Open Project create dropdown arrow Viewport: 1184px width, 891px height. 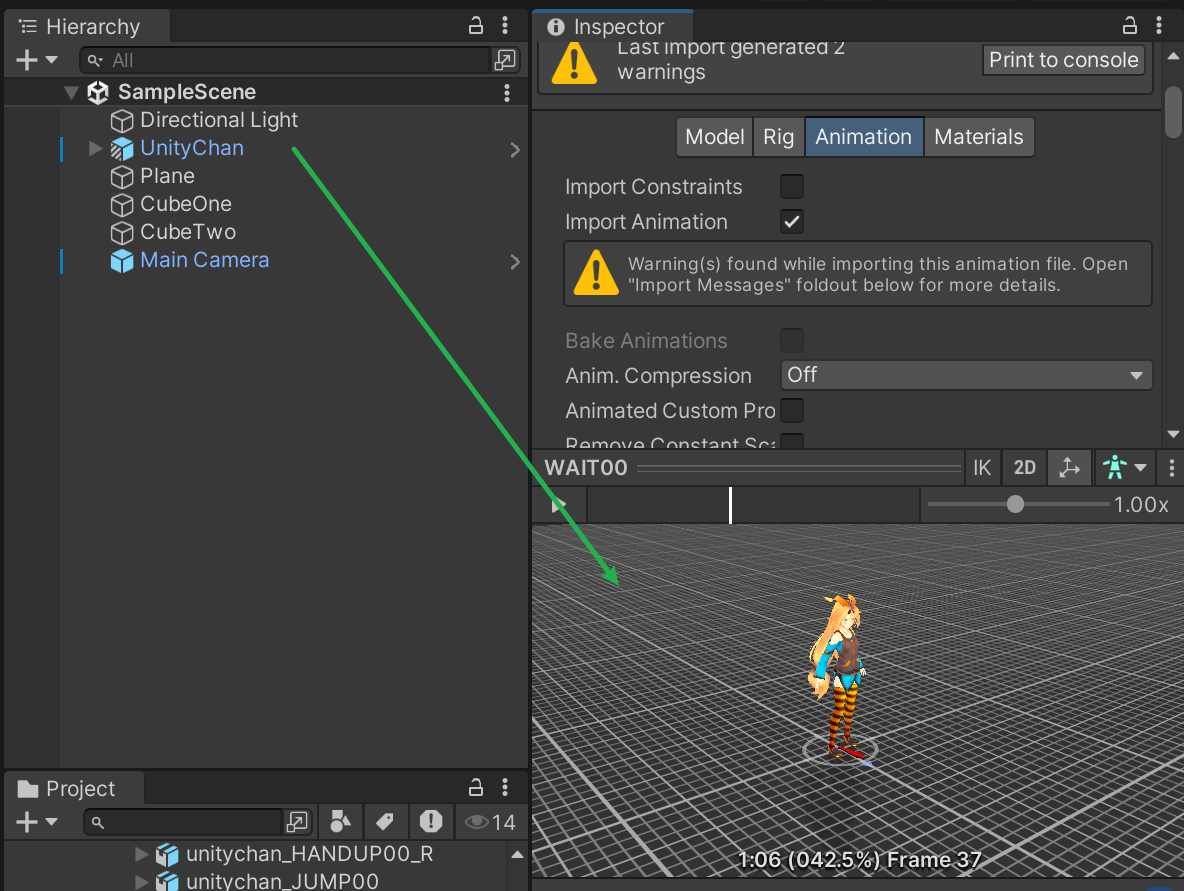pyautogui.click(x=51, y=822)
